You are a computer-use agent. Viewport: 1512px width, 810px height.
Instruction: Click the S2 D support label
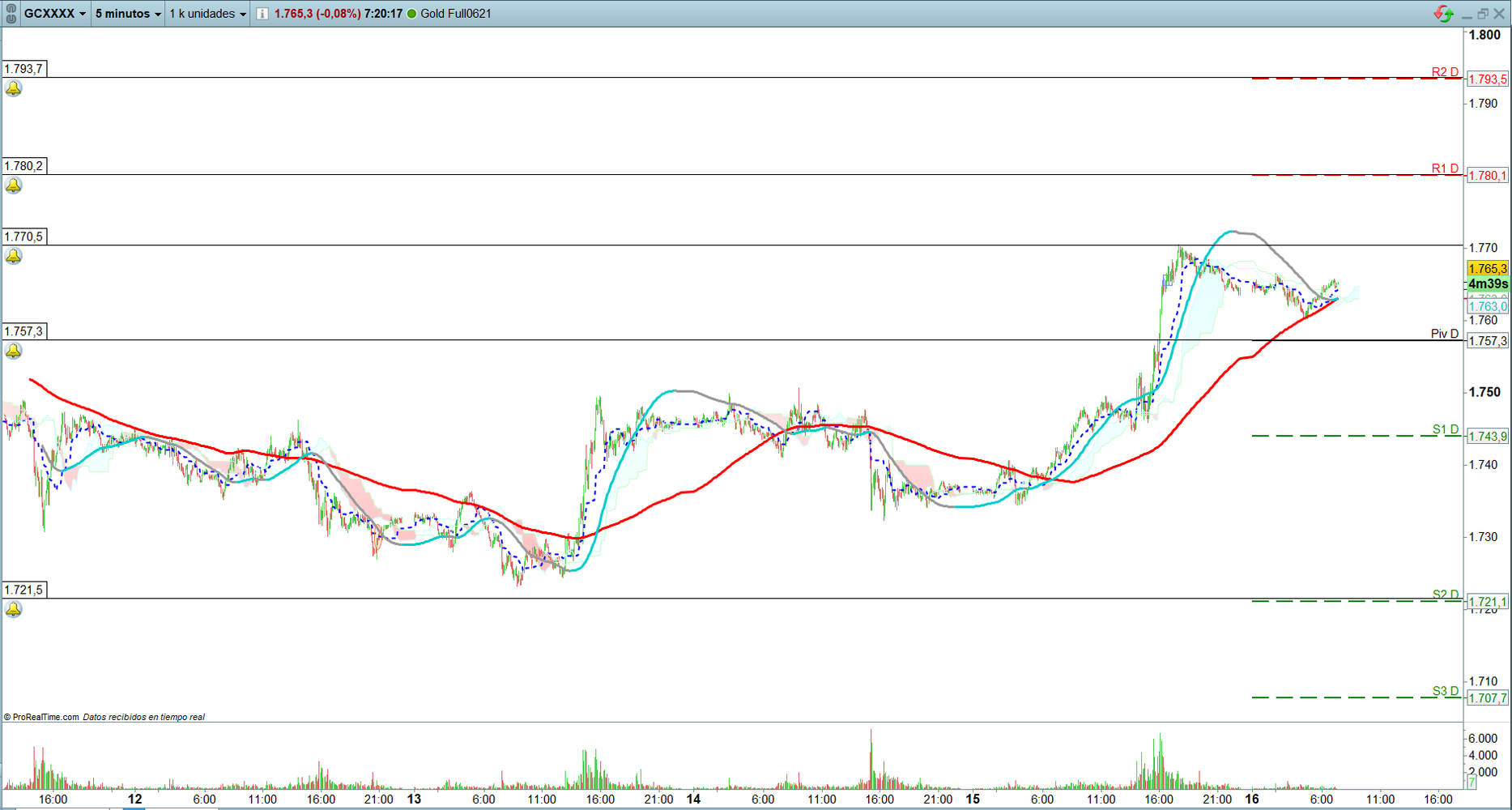tap(1446, 595)
